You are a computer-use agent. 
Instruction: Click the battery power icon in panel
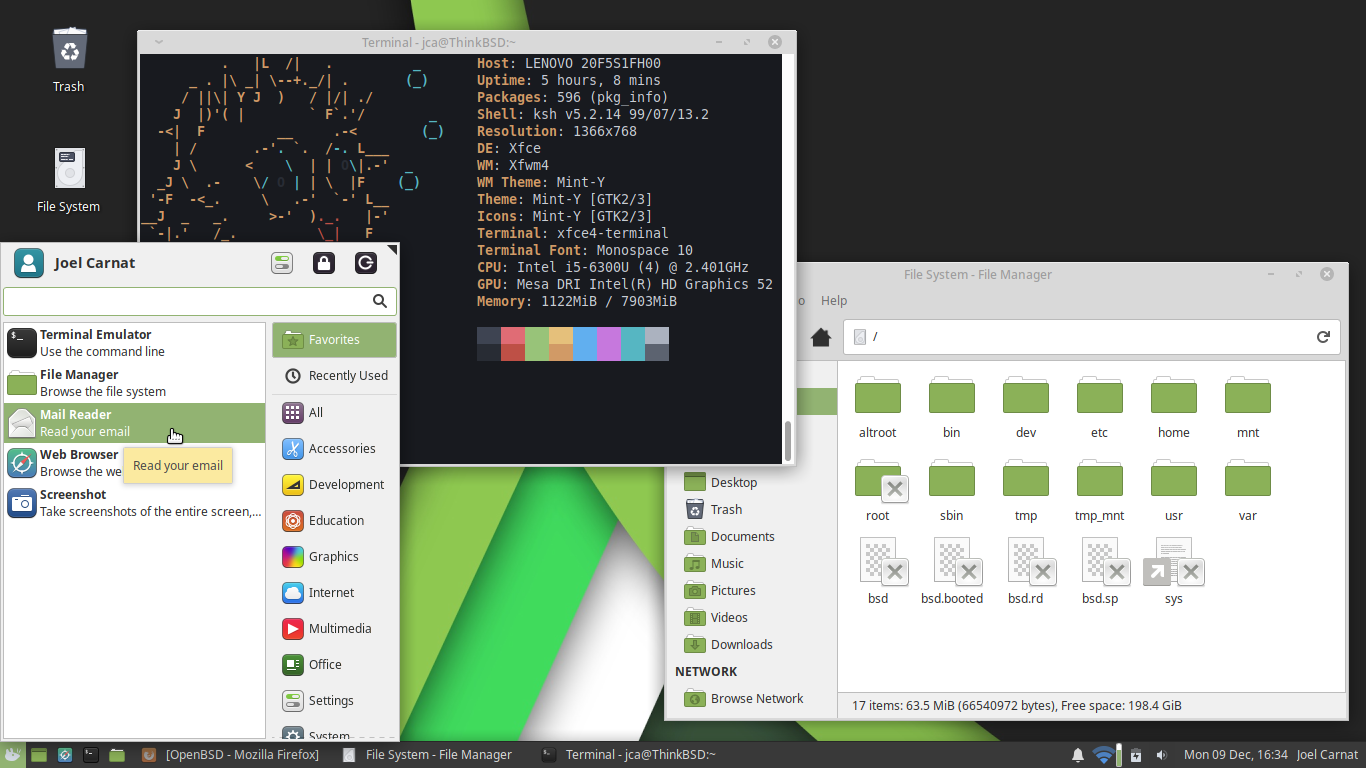click(x=1135, y=755)
